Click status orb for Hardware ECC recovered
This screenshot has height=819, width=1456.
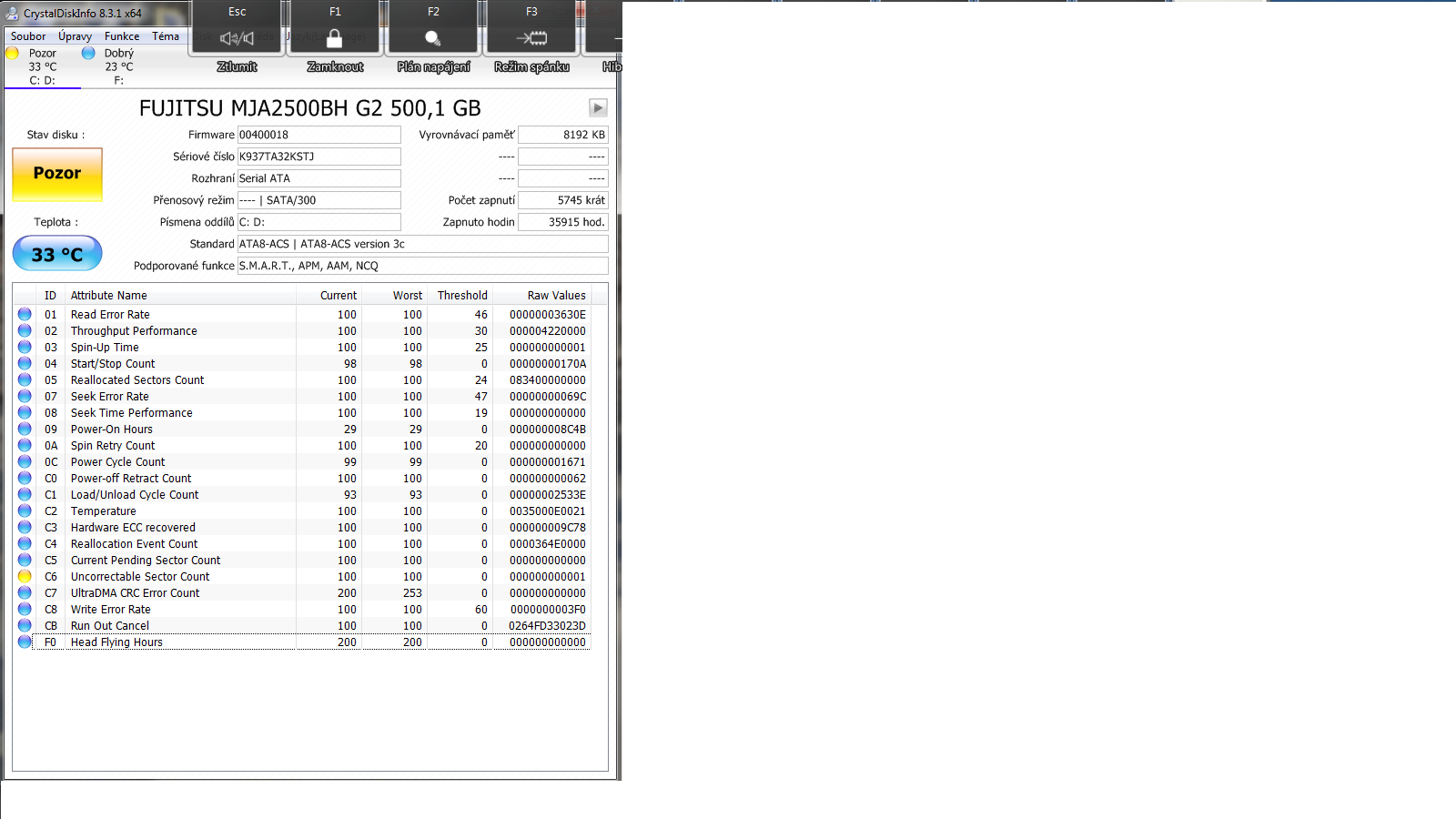click(x=25, y=527)
